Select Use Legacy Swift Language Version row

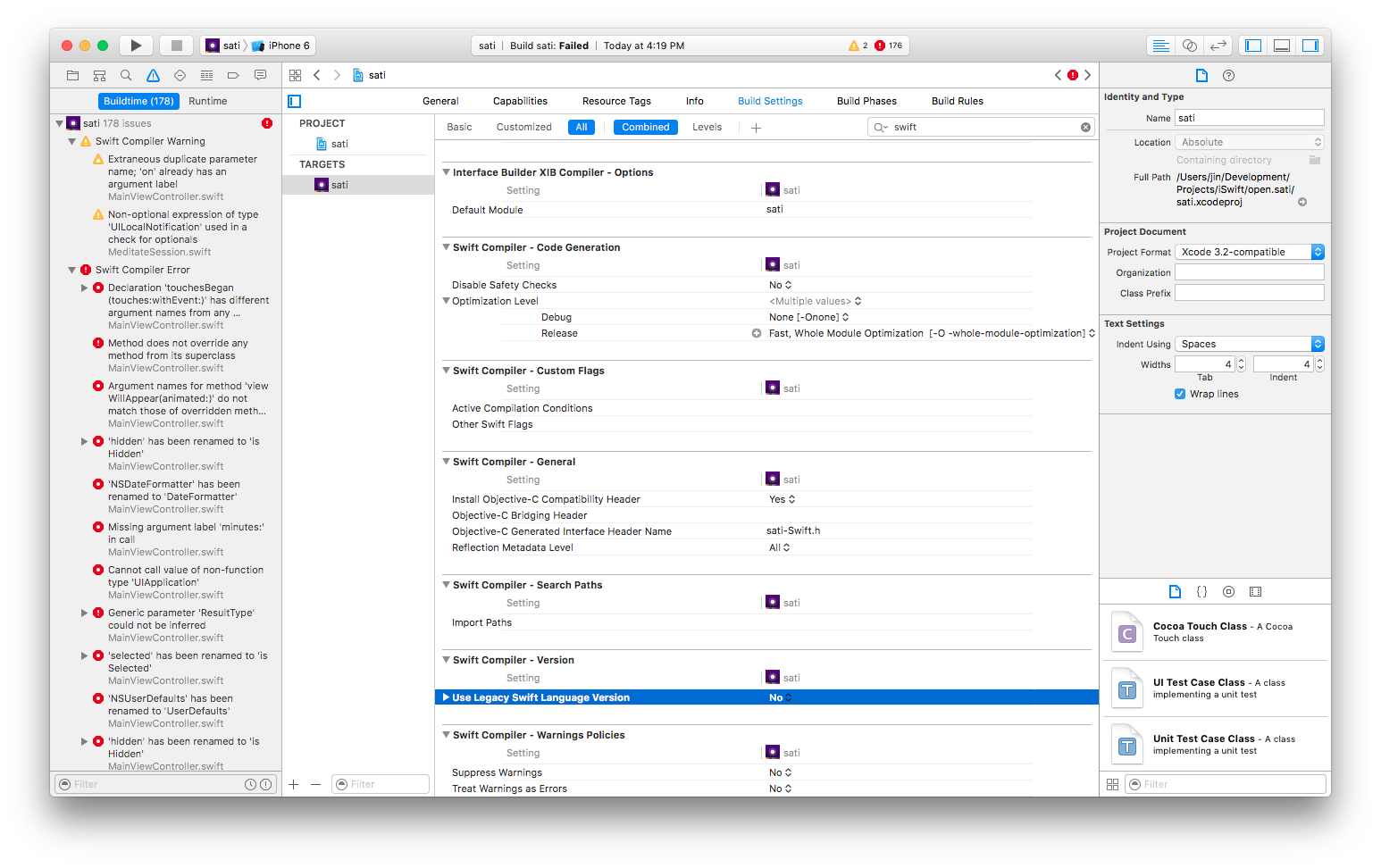(766, 697)
